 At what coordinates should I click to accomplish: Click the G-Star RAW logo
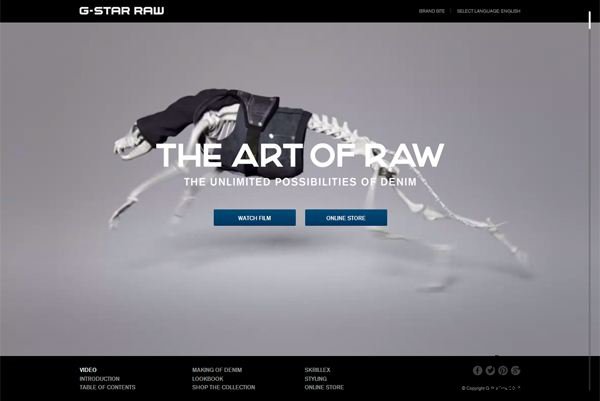(122, 11)
